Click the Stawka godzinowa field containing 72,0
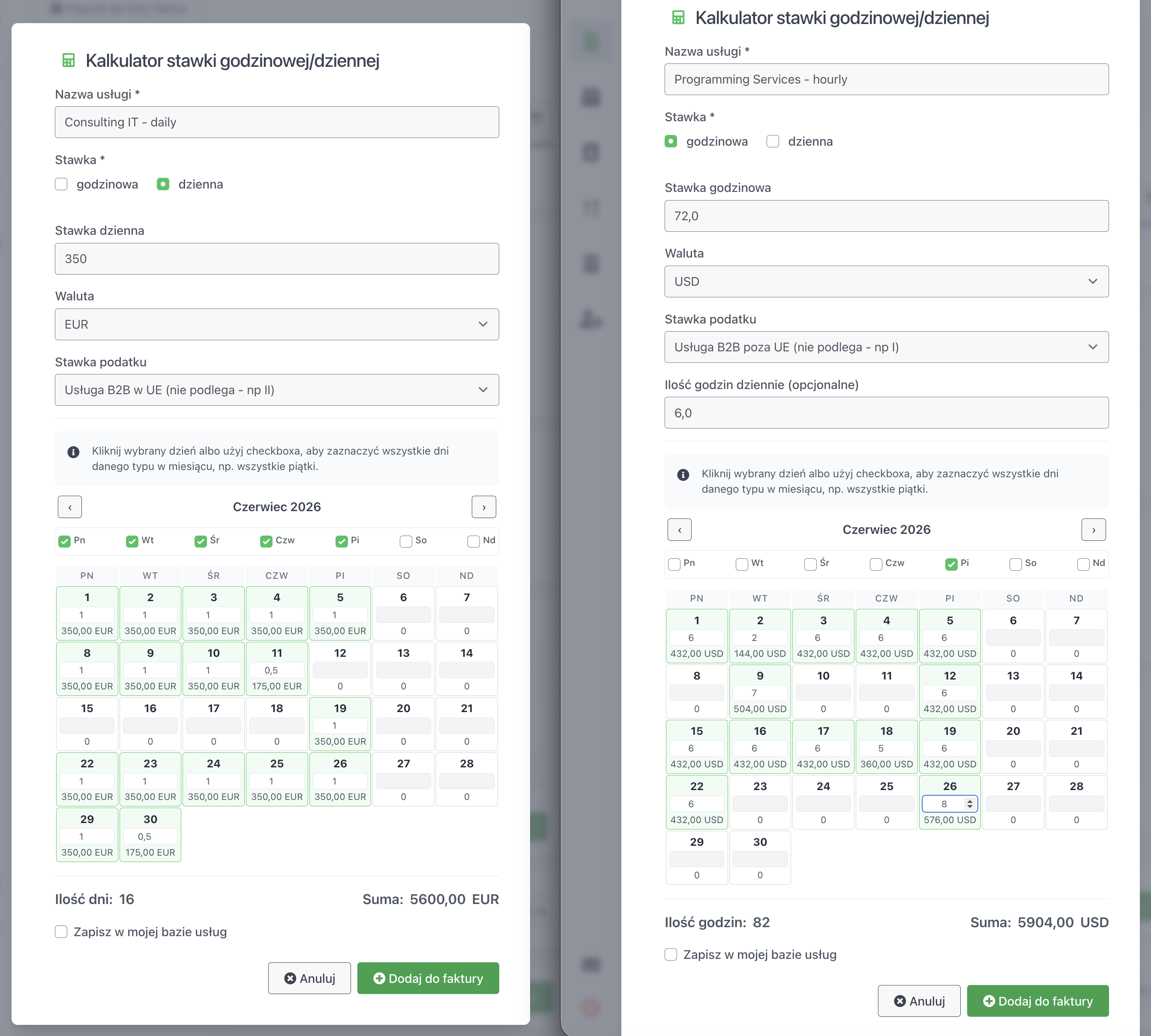 886,216
